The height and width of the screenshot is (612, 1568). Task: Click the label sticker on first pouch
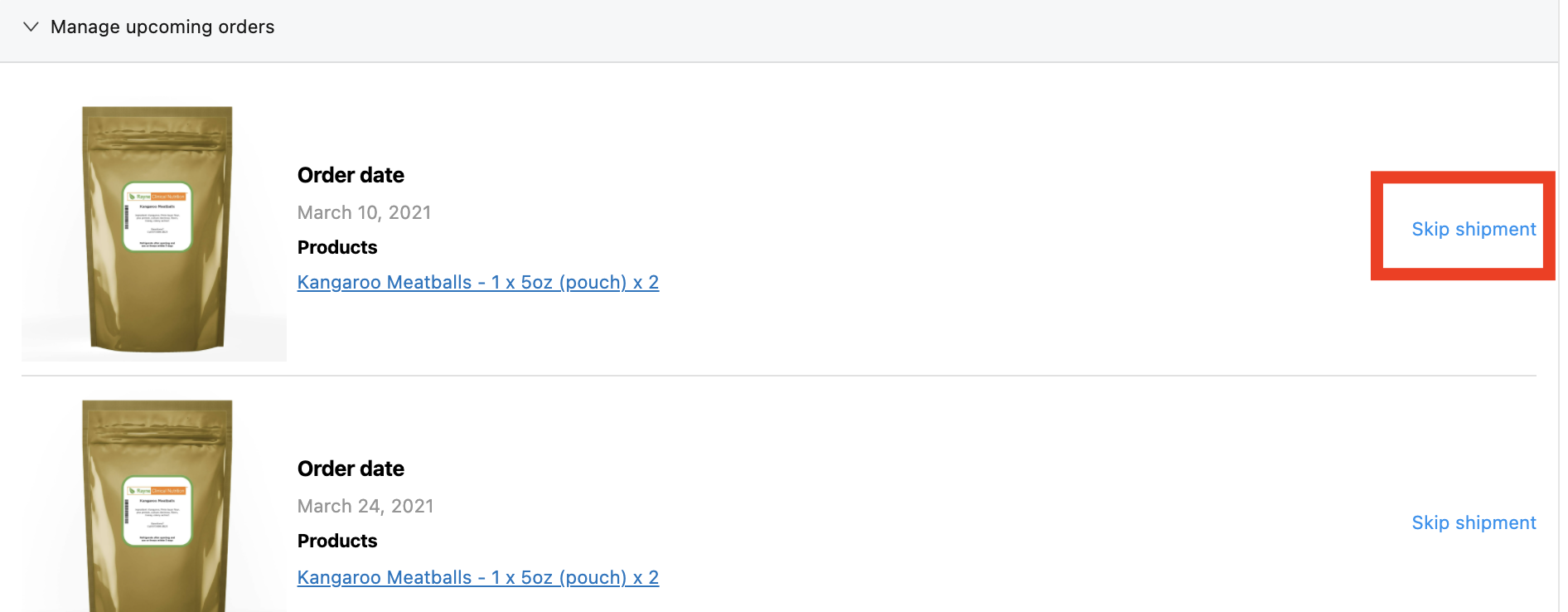click(x=157, y=217)
